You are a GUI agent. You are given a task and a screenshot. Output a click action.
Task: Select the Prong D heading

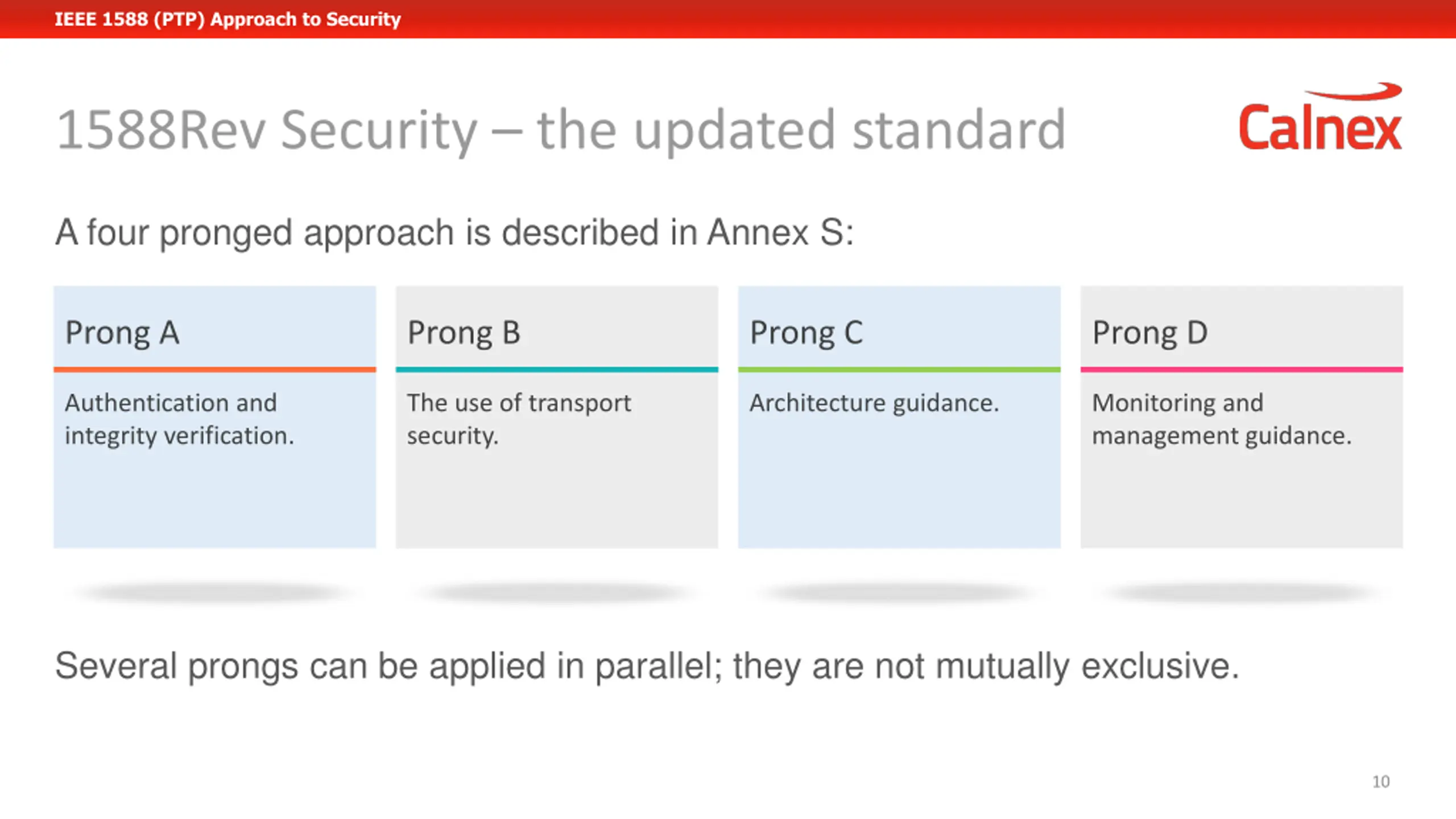pos(1149,333)
